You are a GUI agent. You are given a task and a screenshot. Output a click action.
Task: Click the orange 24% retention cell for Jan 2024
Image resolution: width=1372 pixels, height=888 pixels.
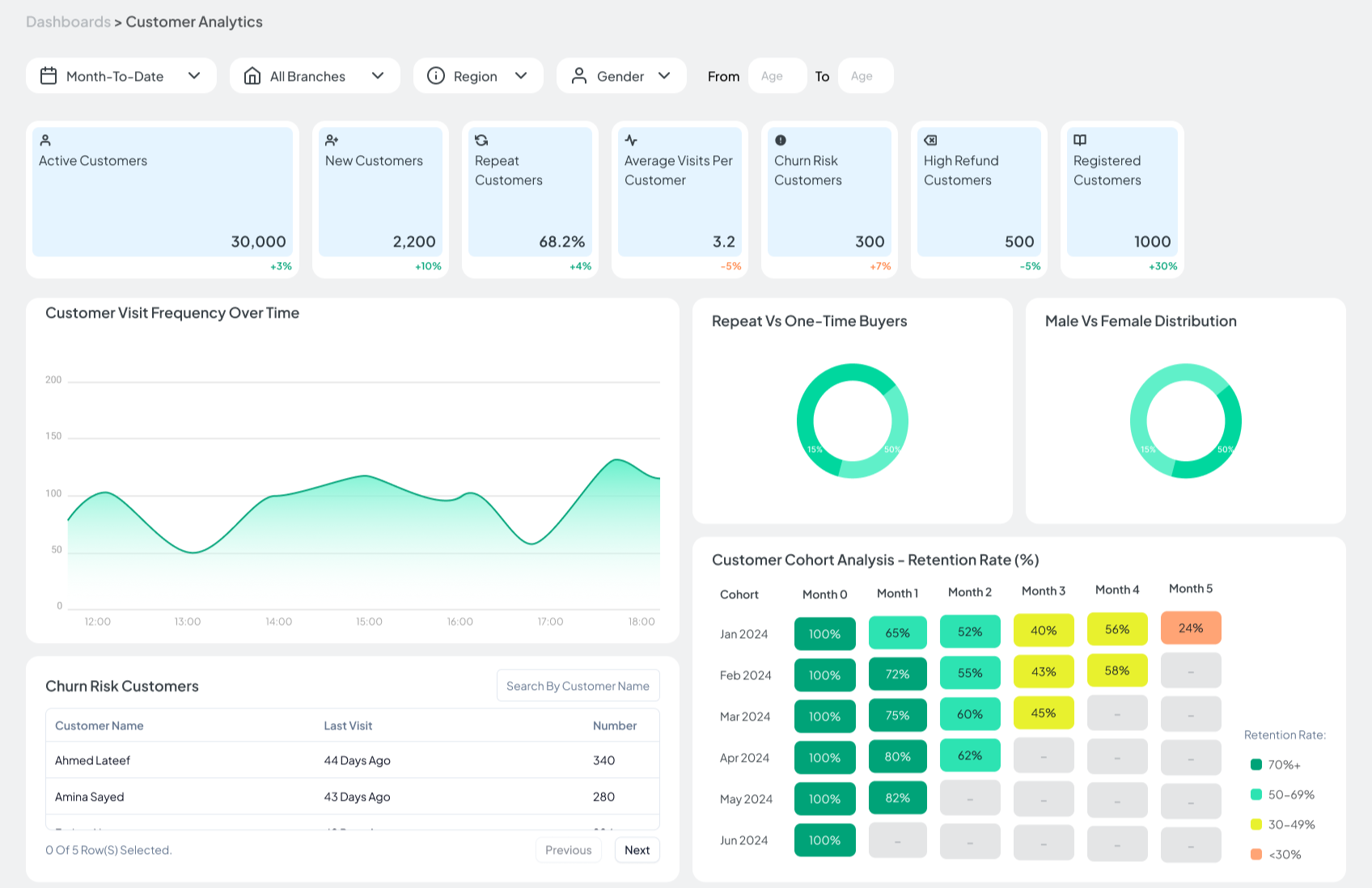(x=1191, y=628)
